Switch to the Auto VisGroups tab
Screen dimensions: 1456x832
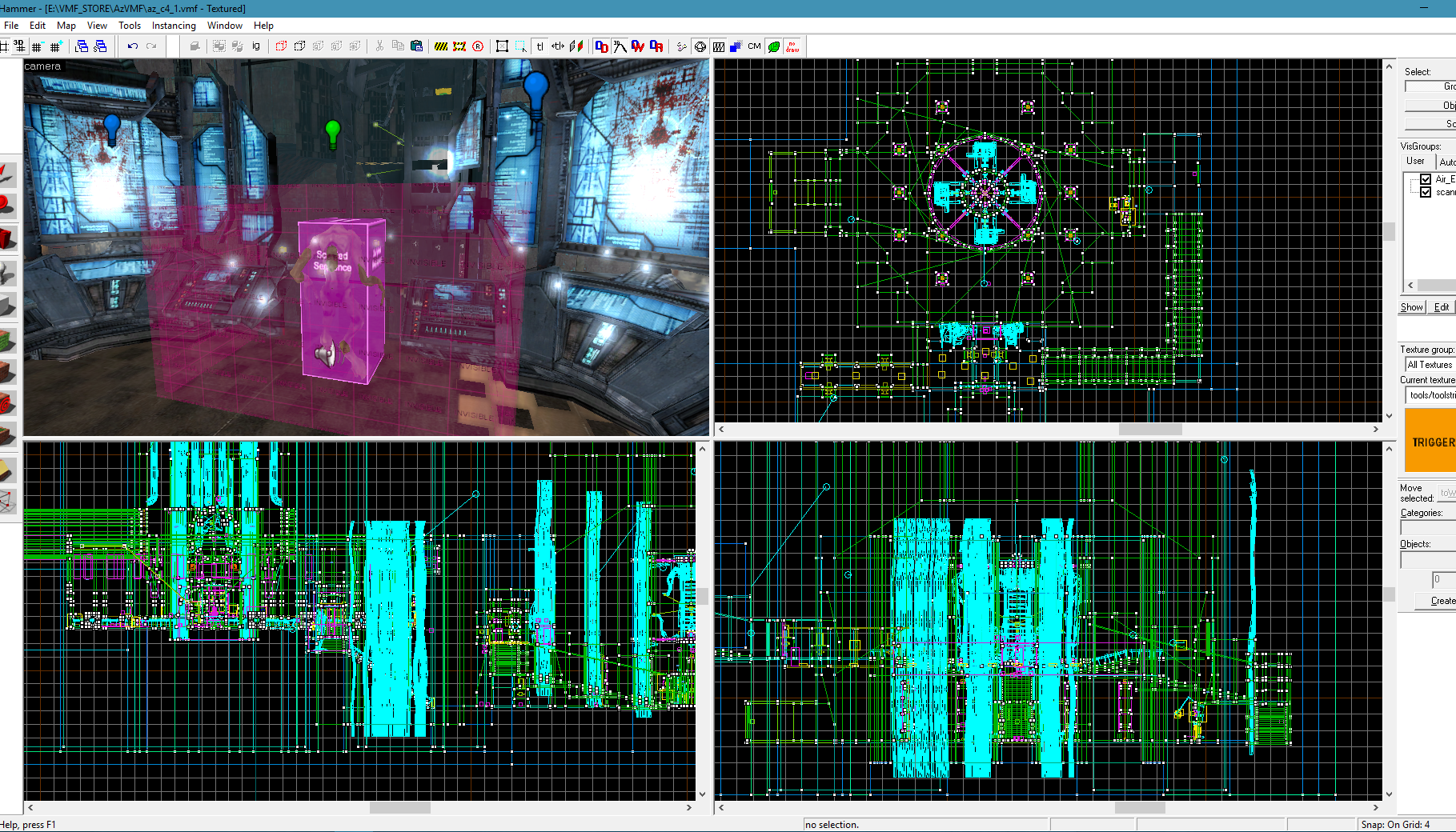[x=1446, y=162]
